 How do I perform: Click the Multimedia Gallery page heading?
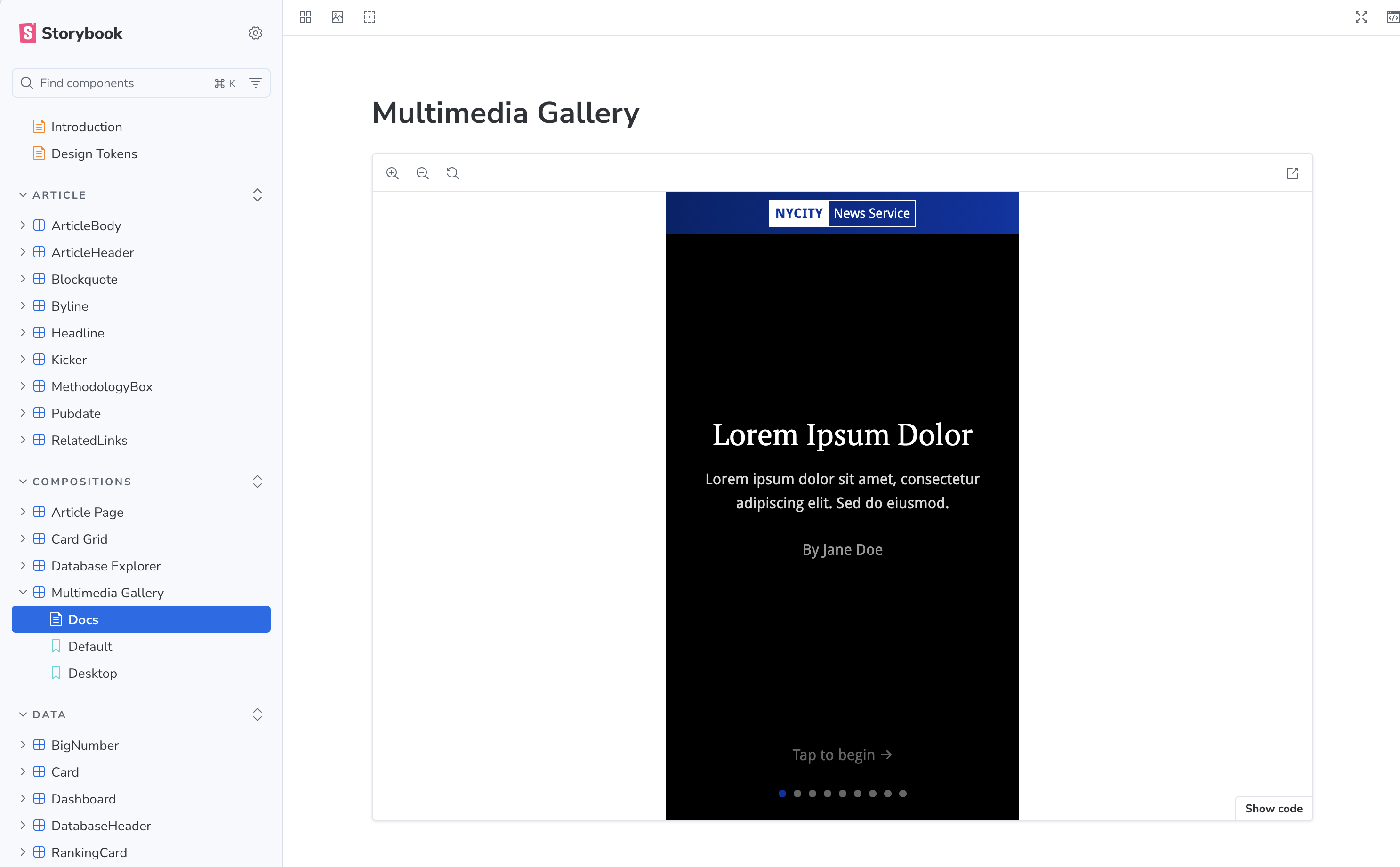[505, 113]
